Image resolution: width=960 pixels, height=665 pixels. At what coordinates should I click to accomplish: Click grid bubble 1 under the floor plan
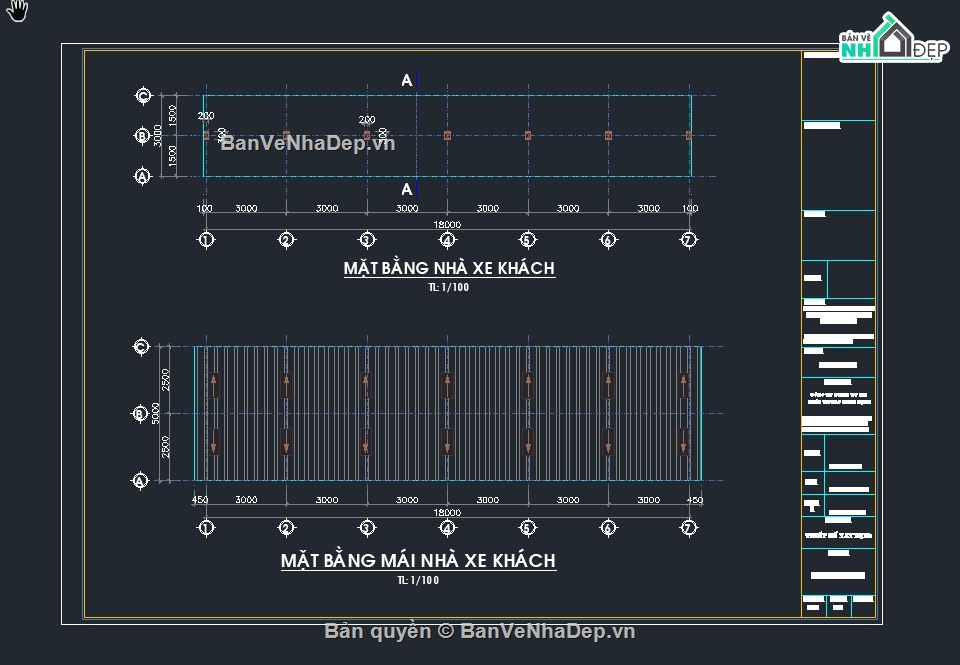click(206, 239)
